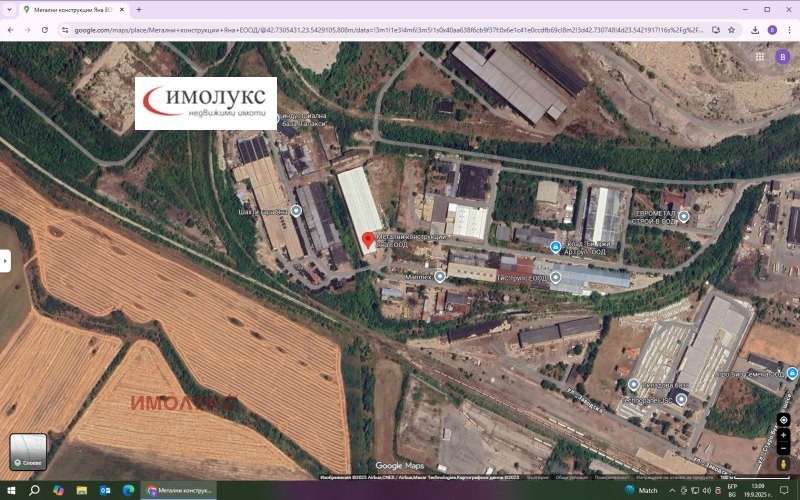Viewport: 800px width, 500px height.
Task: Open Street View pegman control
Action: pyautogui.click(x=783, y=464)
